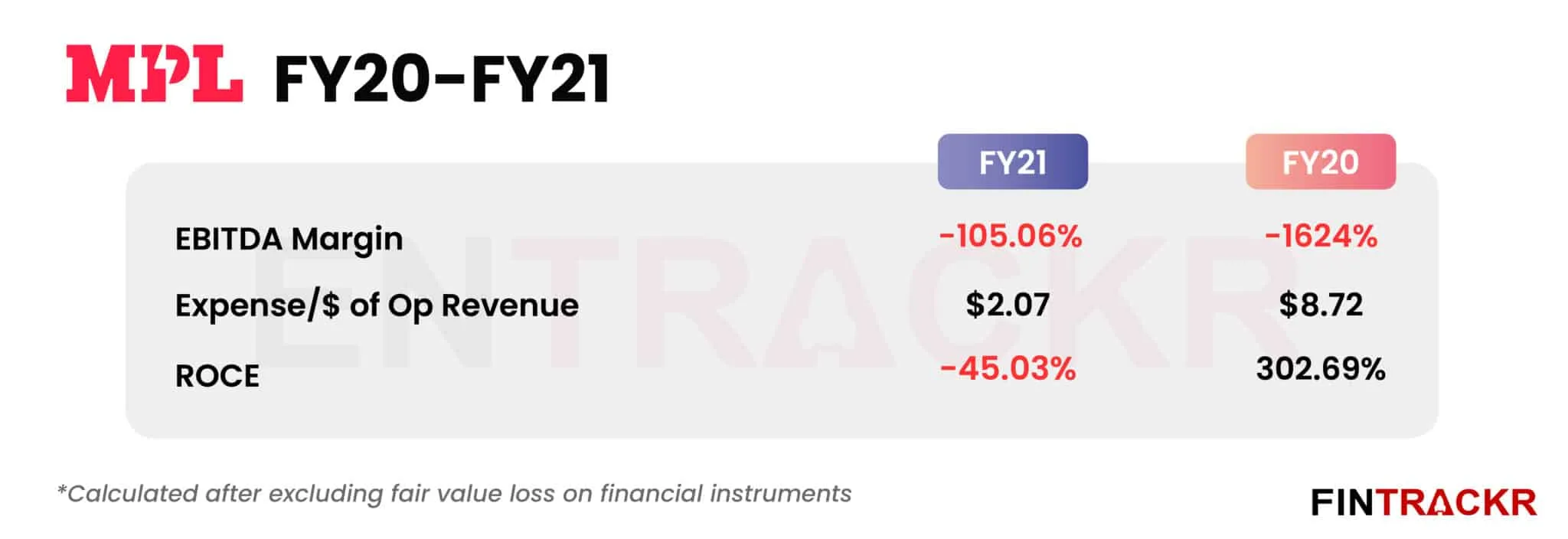The height and width of the screenshot is (539, 1568).
Task: Click the Expense/$ of Op Revenue label
Action: pos(377,305)
